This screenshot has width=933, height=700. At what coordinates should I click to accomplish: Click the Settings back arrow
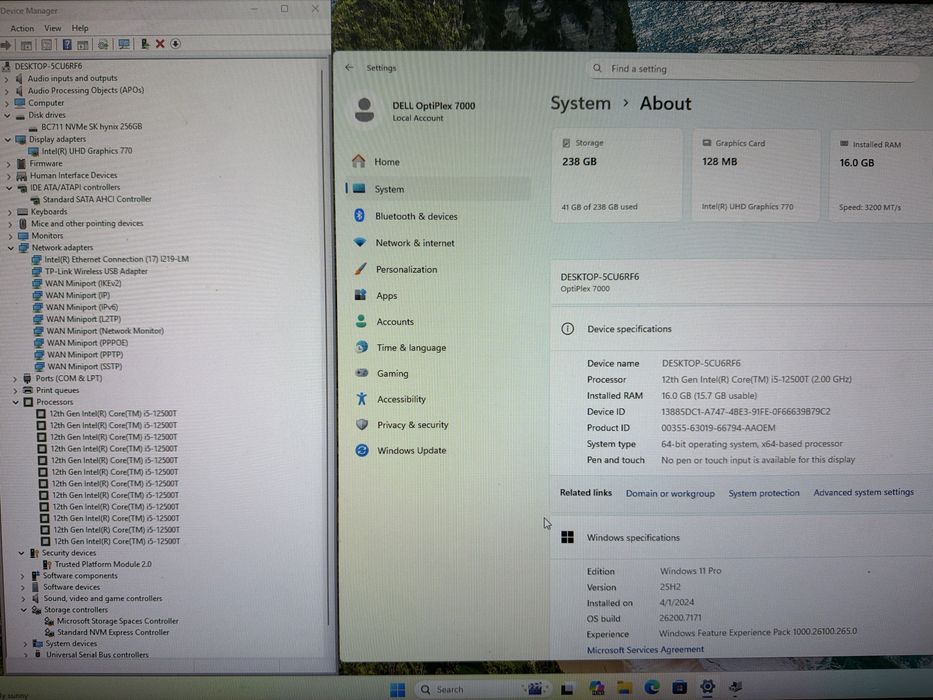(x=349, y=67)
